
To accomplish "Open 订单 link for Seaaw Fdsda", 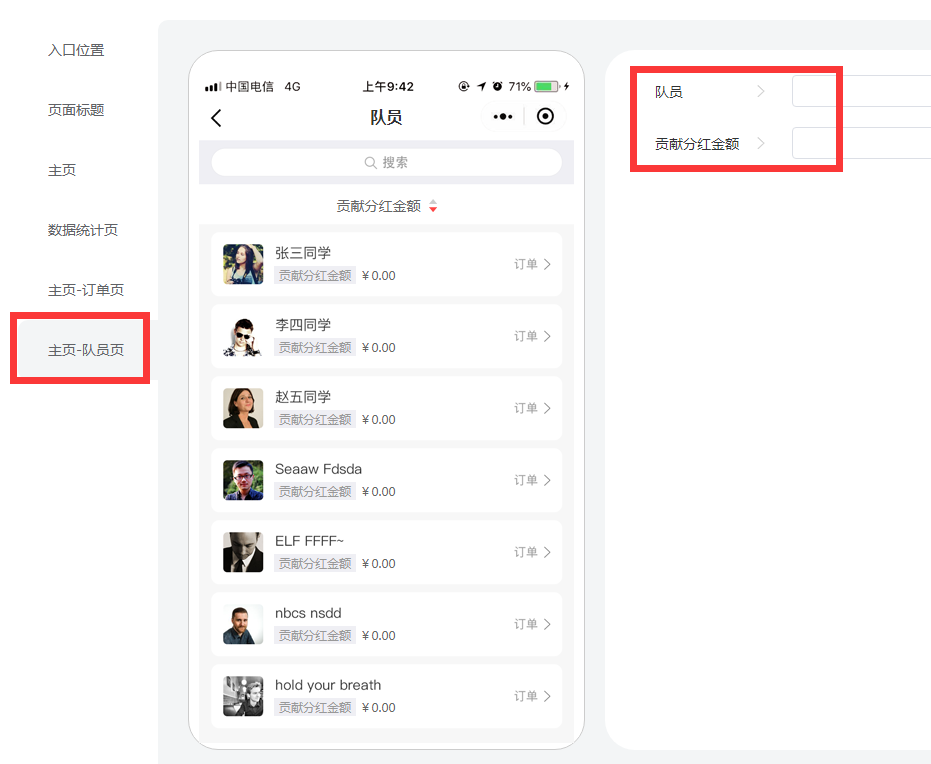I will click(533, 480).
